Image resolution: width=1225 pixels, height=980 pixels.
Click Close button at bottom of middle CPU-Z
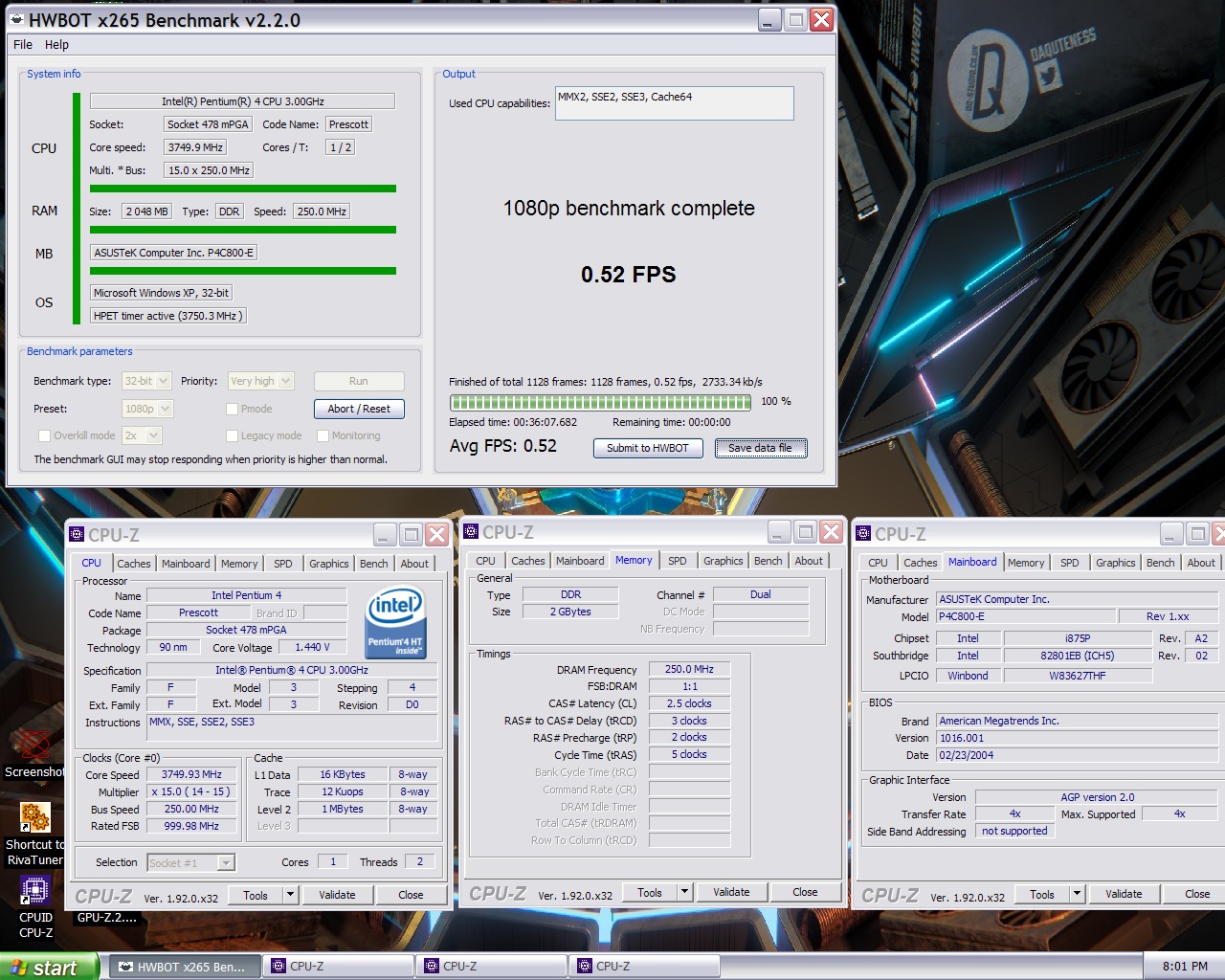click(805, 892)
